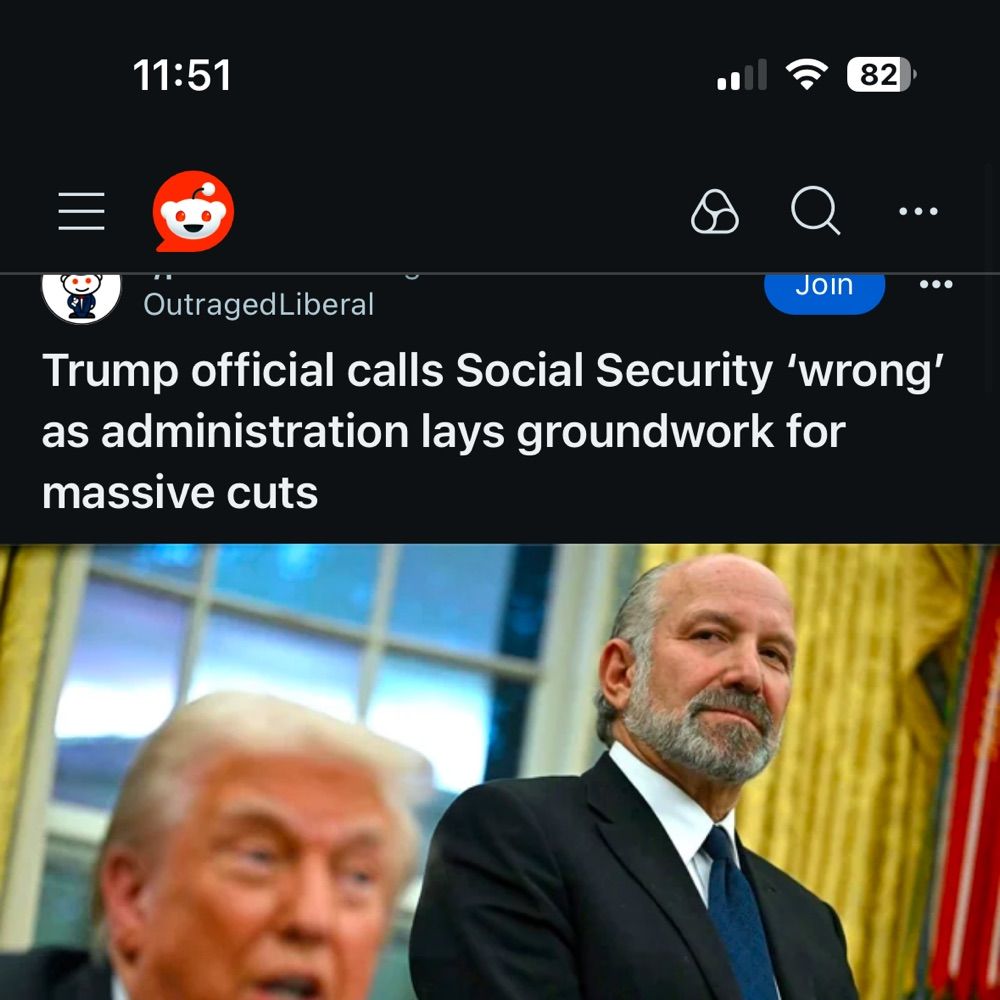Open the top bar three-dot overflow menu
This screenshot has height=1000, width=1000.
point(918,211)
